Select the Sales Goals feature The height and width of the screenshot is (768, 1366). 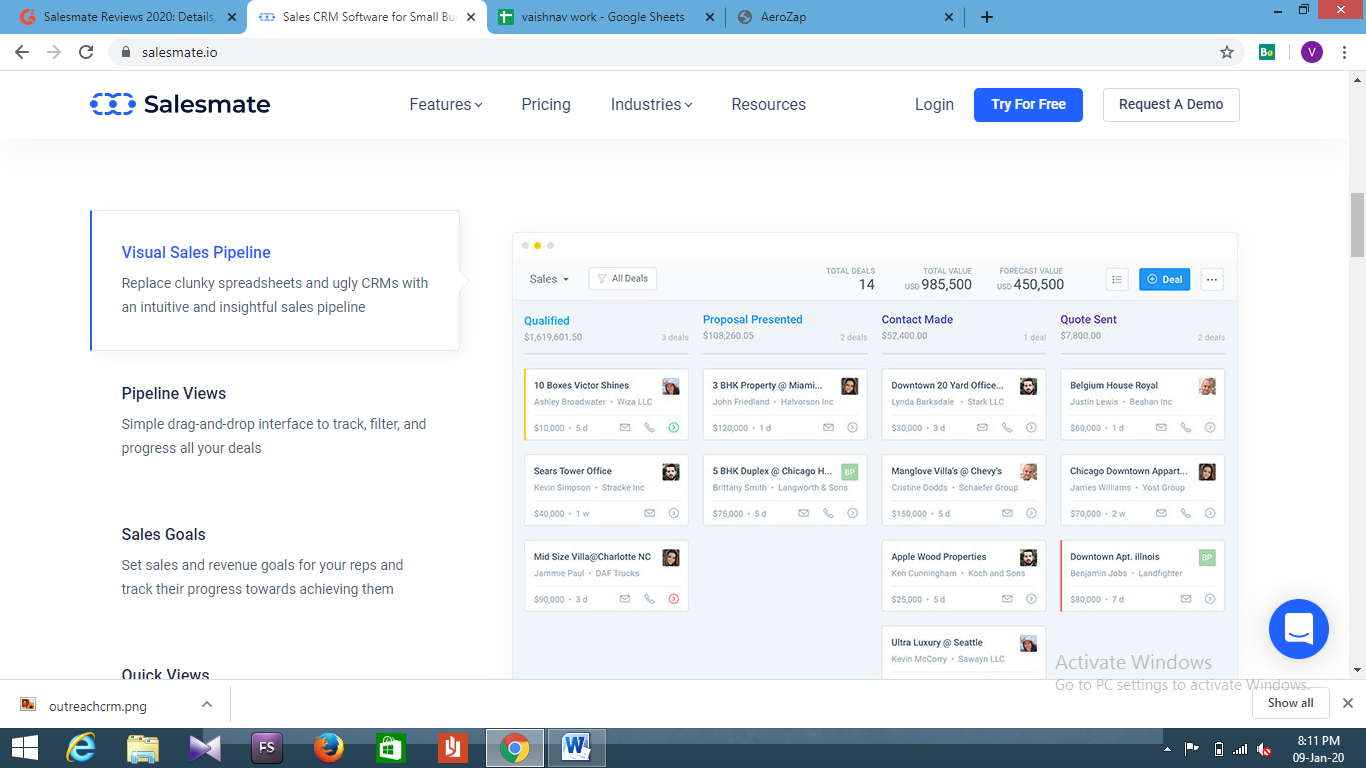coord(164,534)
